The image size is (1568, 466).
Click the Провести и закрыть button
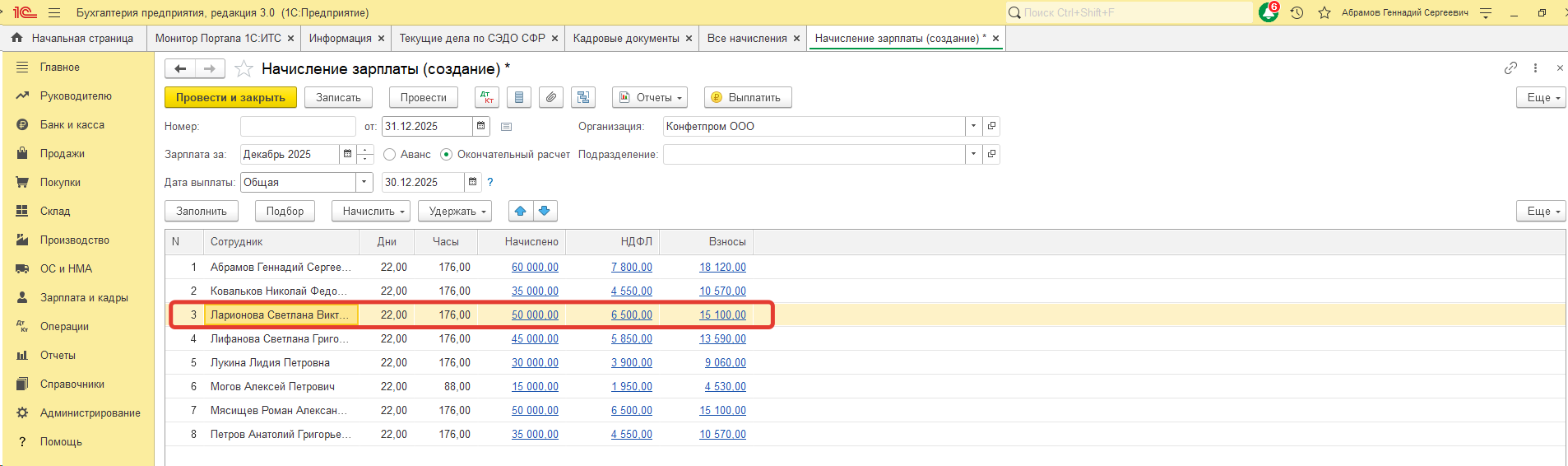click(230, 97)
